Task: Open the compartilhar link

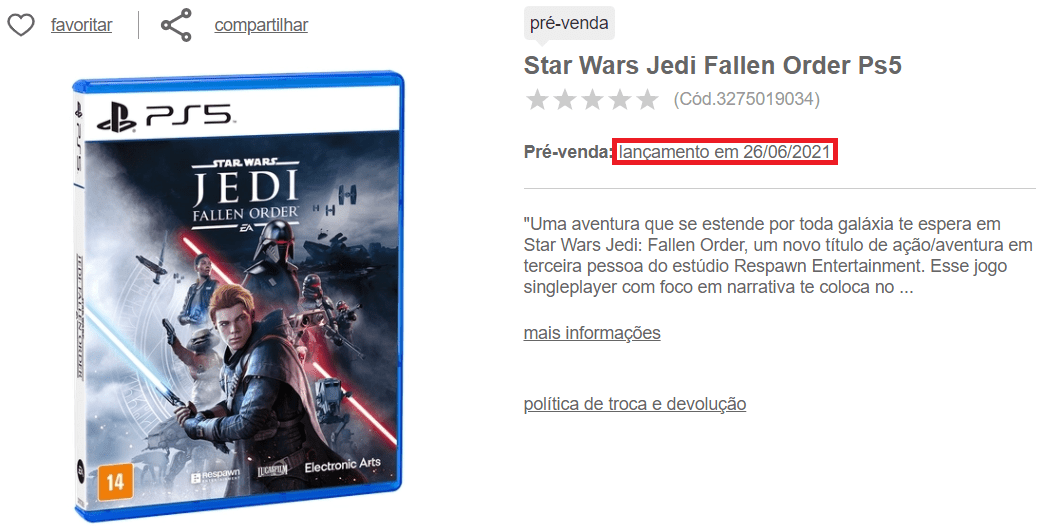Action: [261, 25]
